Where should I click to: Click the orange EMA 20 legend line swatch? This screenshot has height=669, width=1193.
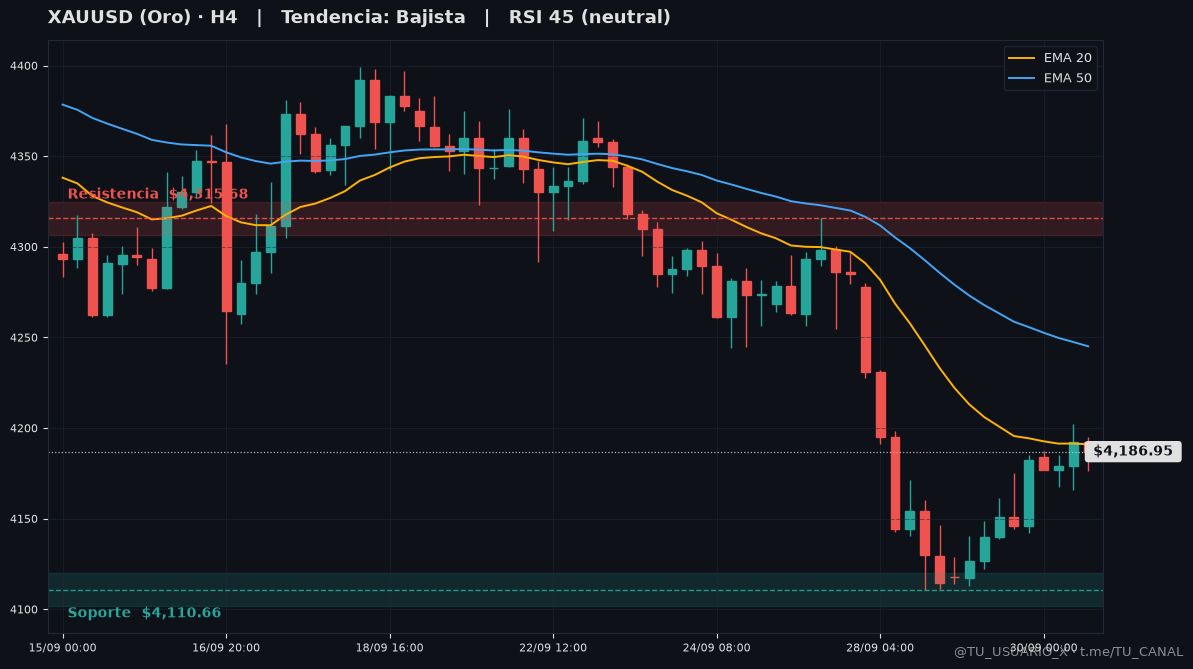1021,58
